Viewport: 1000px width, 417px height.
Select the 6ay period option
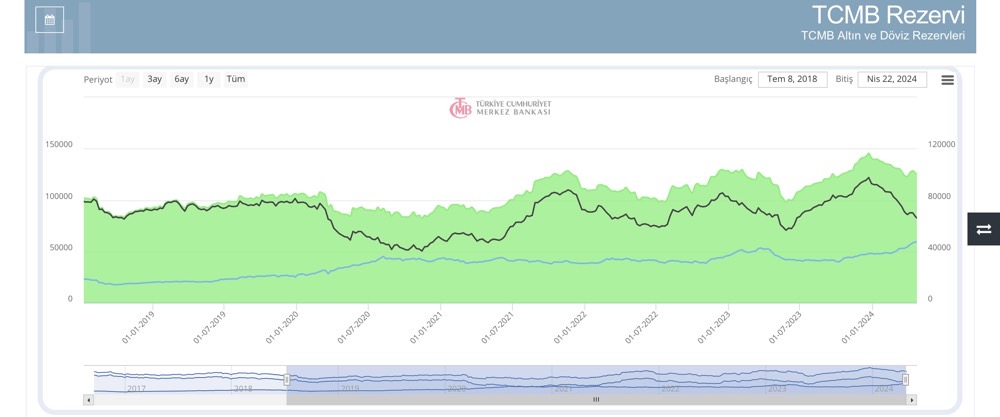point(181,79)
